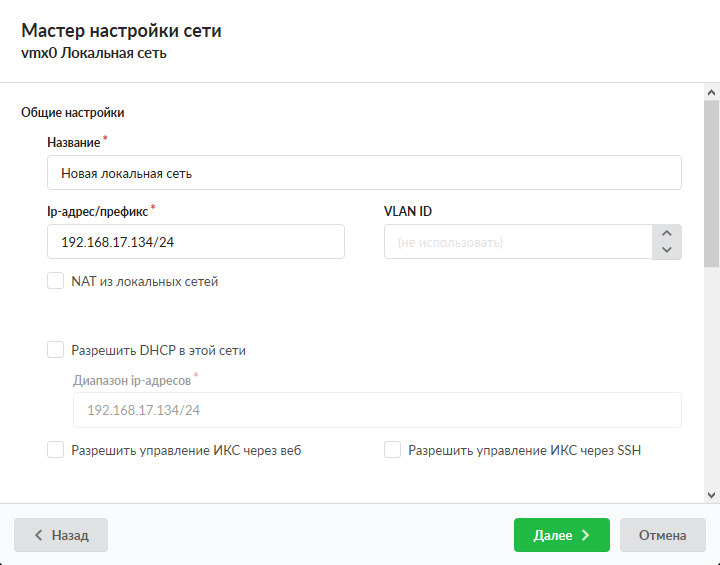The image size is (720, 565).
Task: Click the scrollbar up arrow
Action: [711, 92]
